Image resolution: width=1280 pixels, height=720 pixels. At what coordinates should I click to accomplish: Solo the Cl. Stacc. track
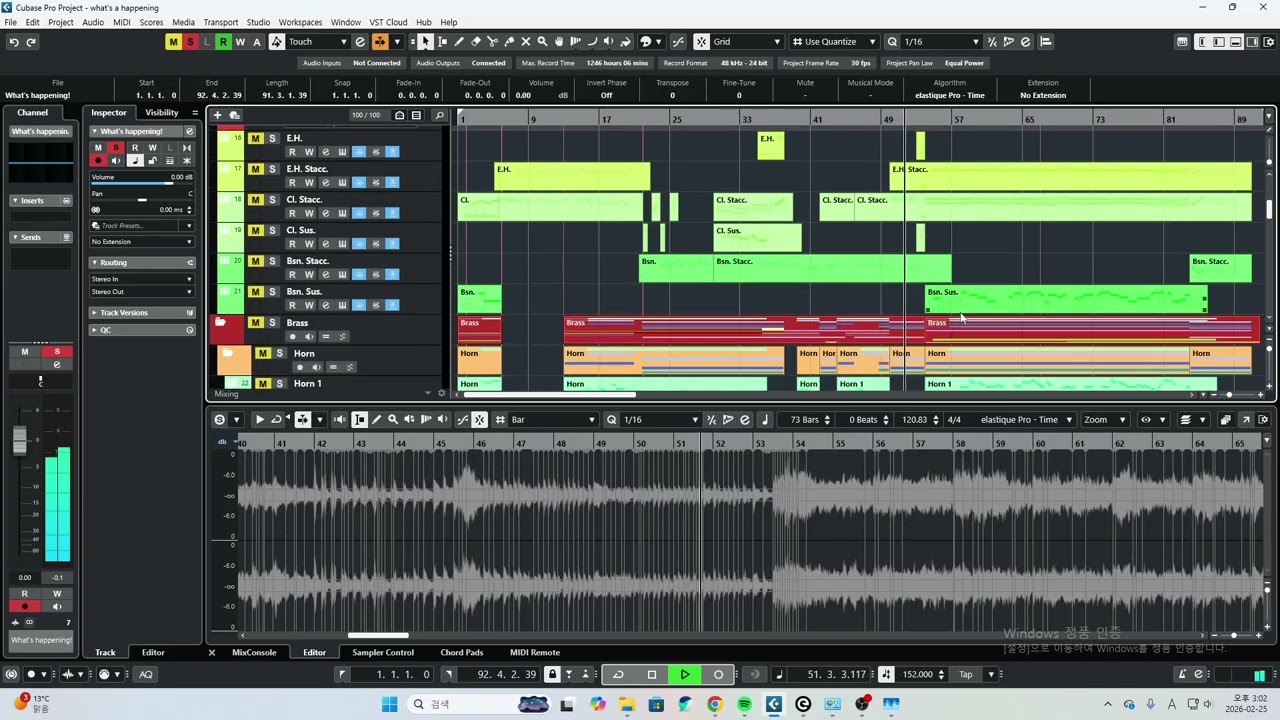point(272,200)
